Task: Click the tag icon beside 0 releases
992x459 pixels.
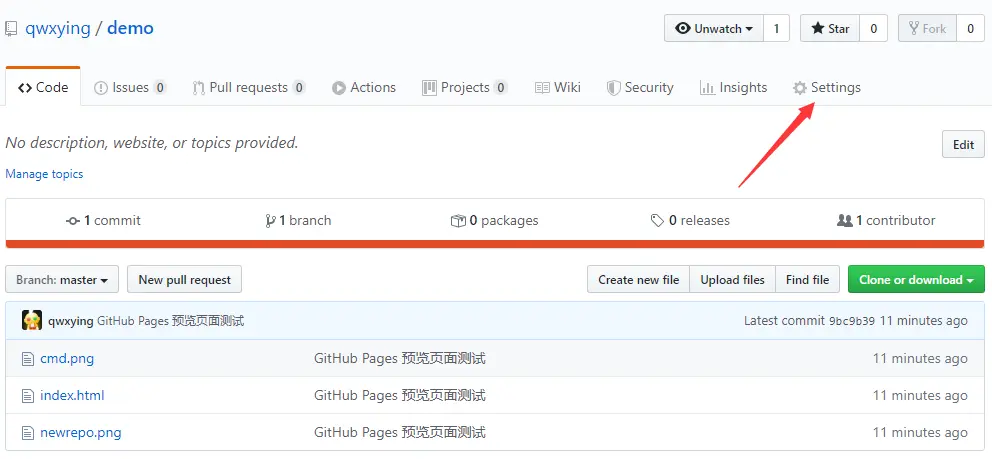Action: coord(657,221)
